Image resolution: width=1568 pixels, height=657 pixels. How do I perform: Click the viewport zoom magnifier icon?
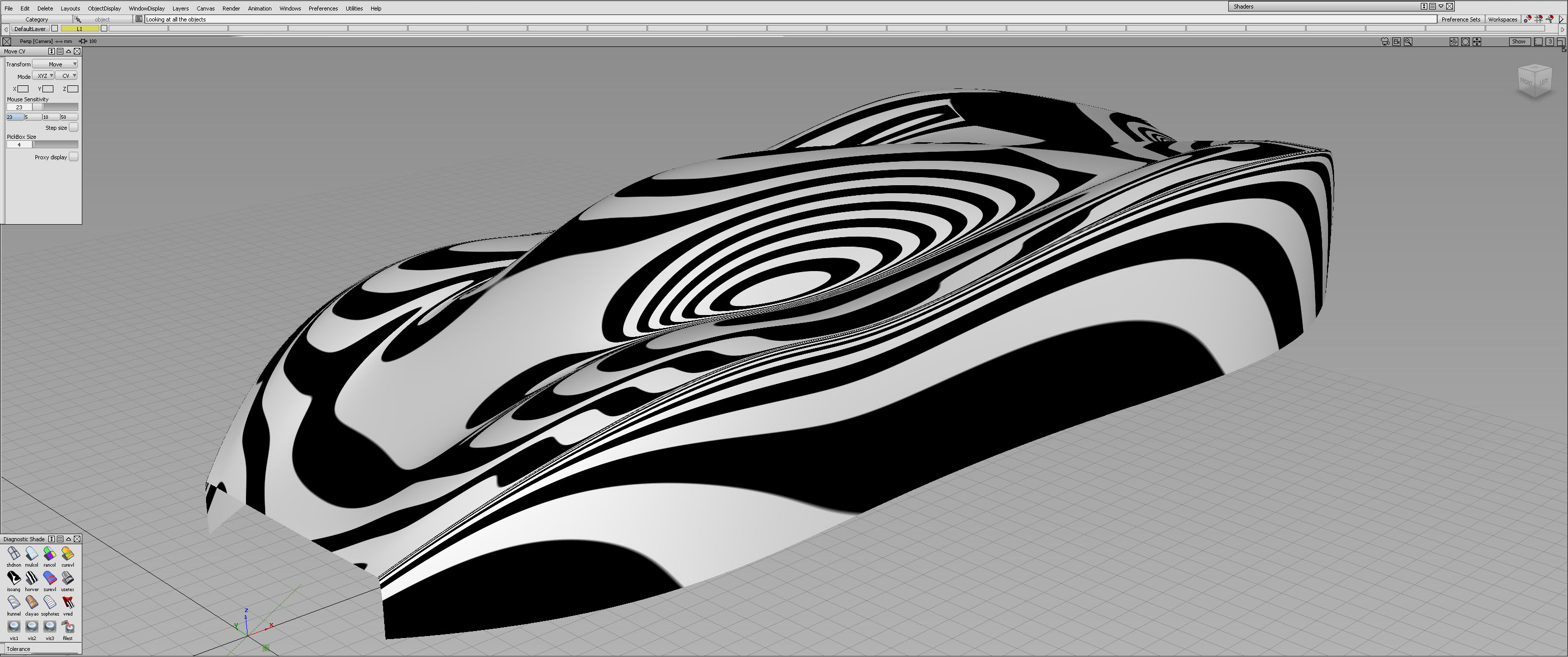click(1407, 41)
